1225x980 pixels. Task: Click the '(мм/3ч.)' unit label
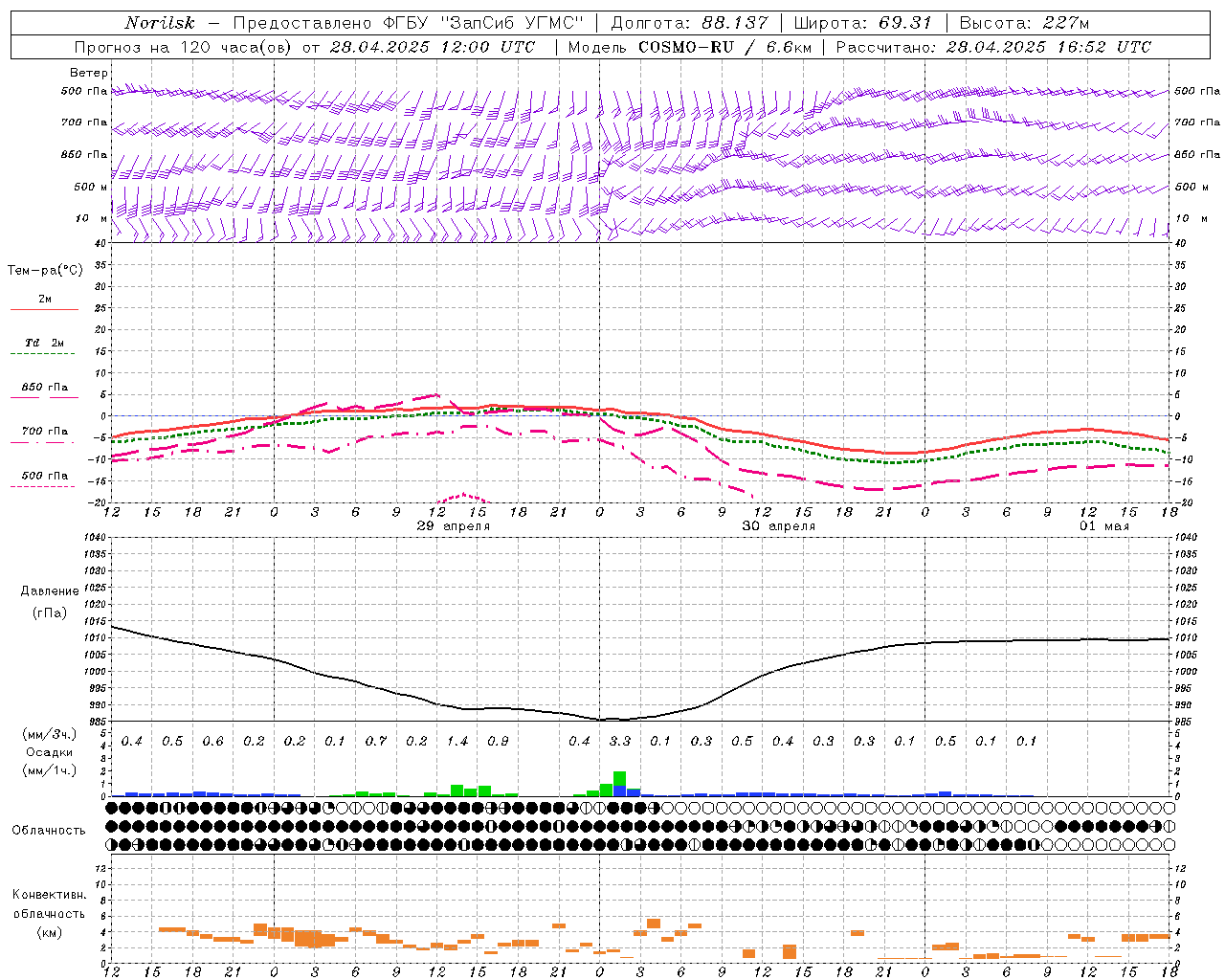tap(50, 734)
